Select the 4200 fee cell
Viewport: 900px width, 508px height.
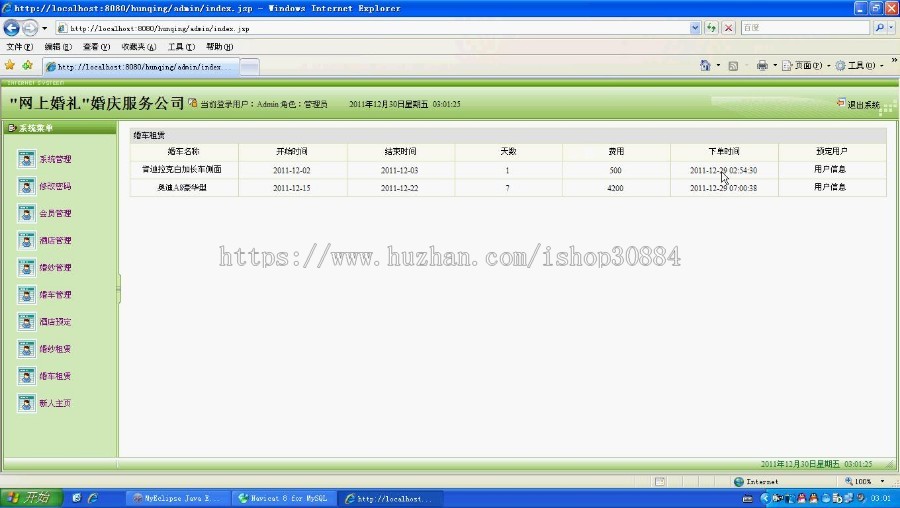tap(615, 188)
